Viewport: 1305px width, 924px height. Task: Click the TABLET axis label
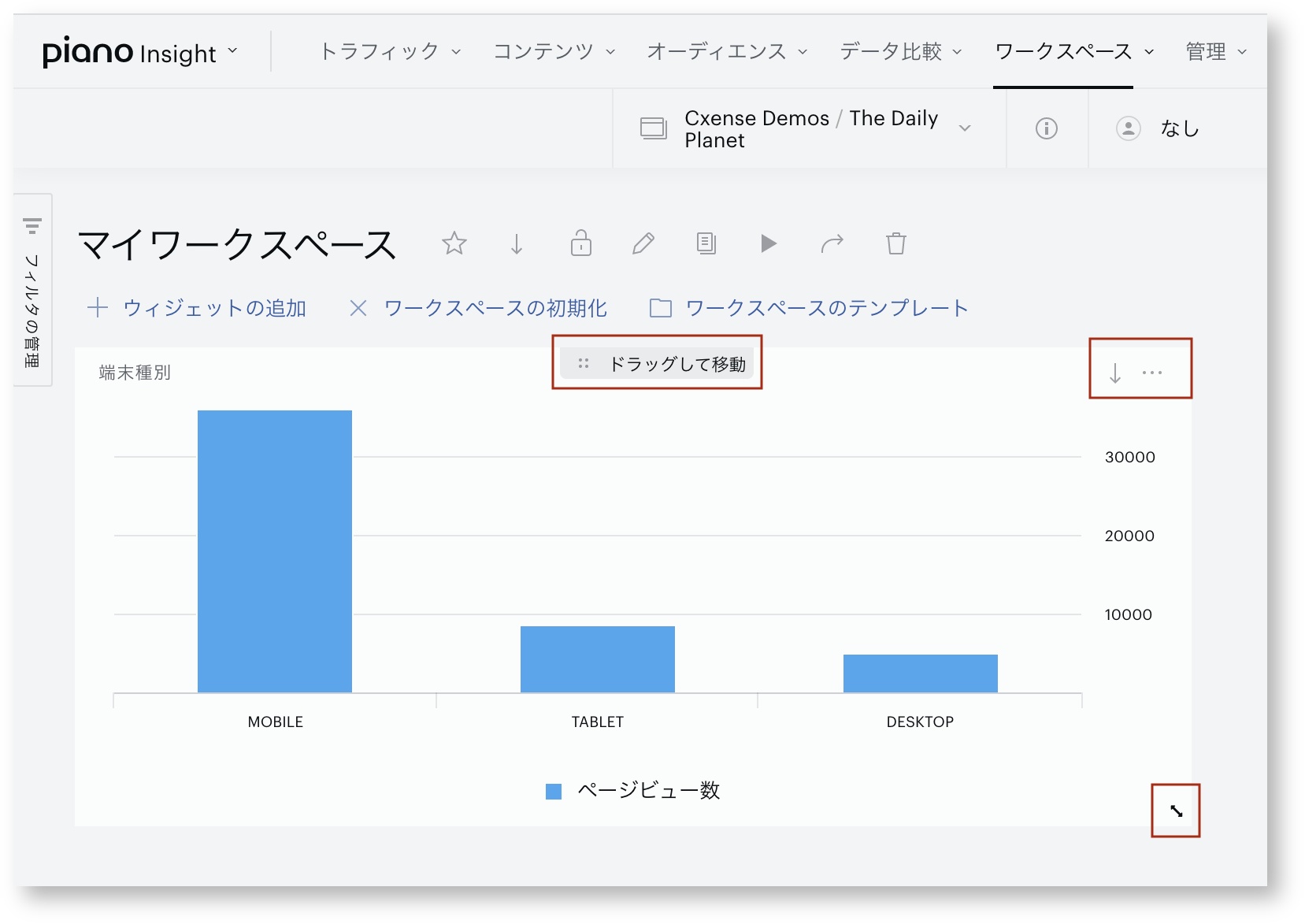point(598,722)
